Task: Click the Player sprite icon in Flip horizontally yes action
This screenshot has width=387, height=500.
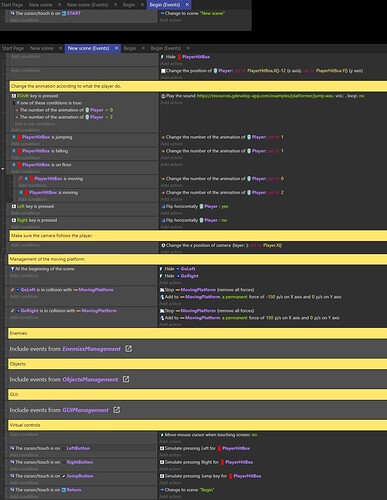Action: pos(201,206)
